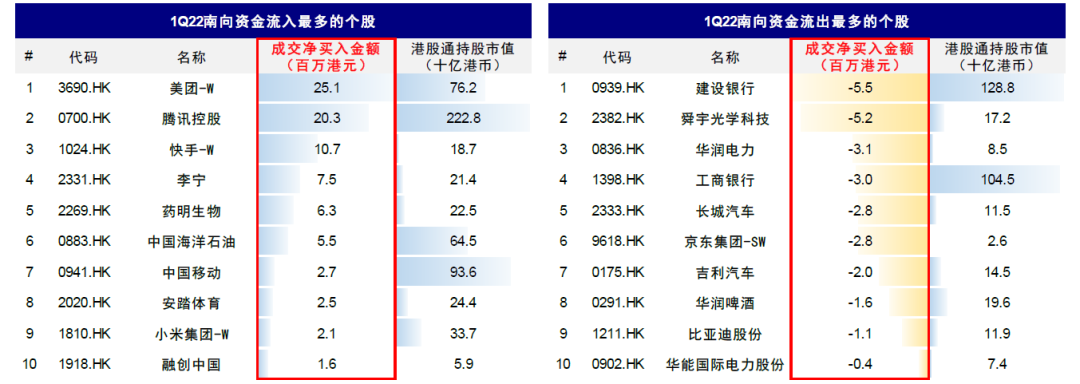Viewport: 1080px width, 384px height.
Task: Click the stock name 工商银行
Action: 725,180
